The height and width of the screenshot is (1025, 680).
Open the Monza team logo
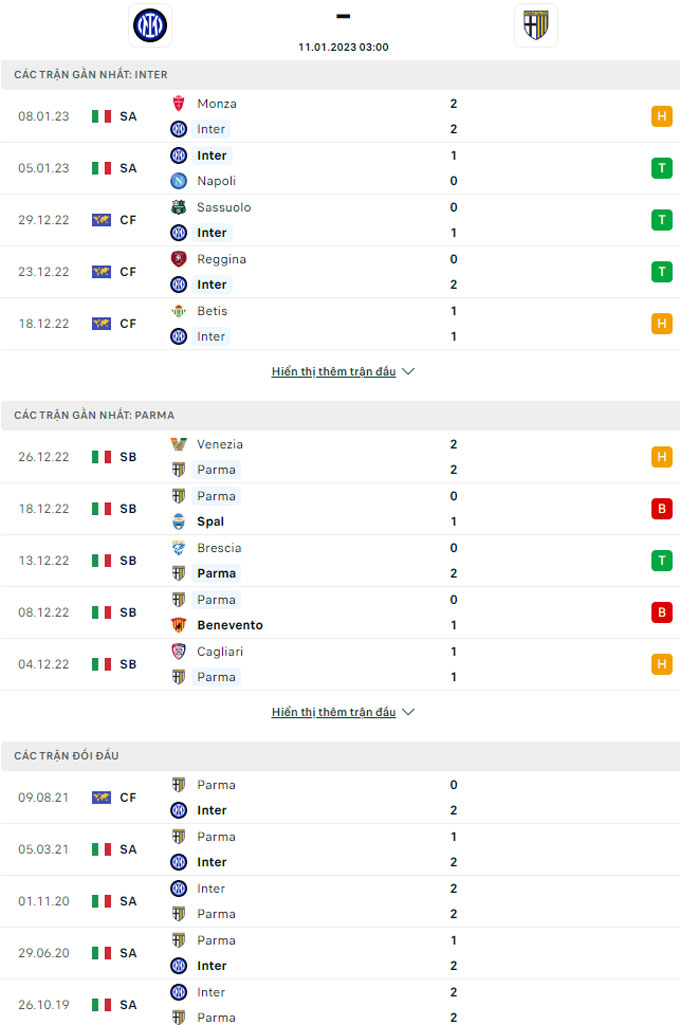178,103
